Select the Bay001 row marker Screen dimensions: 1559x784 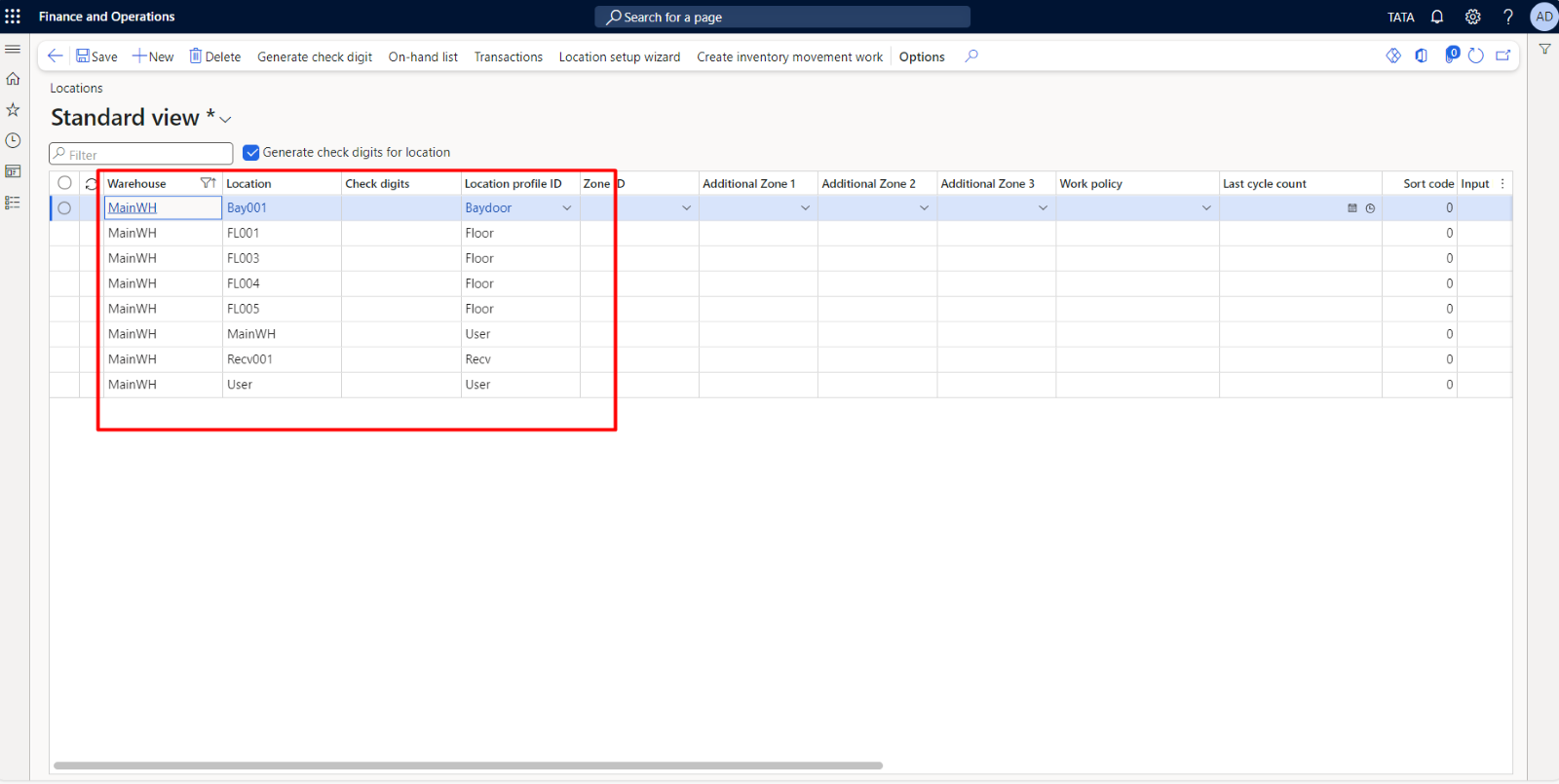click(x=64, y=208)
